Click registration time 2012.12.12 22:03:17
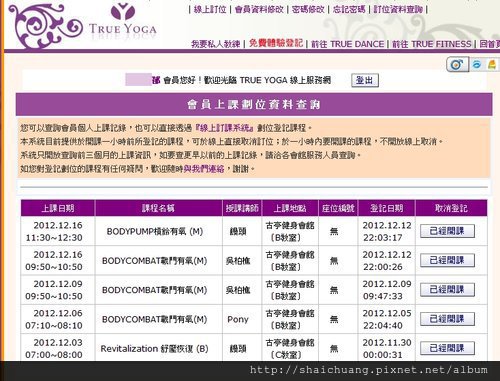The height and width of the screenshot is (381, 500). tap(387, 231)
